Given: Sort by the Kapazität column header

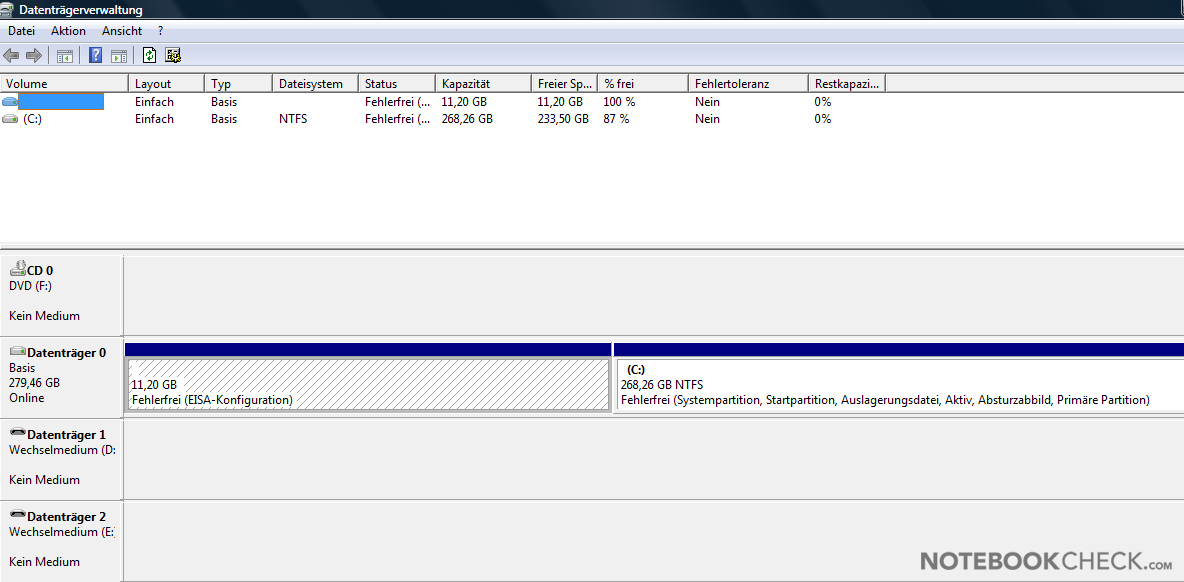Looking at the screenshot, I should 483,84.
